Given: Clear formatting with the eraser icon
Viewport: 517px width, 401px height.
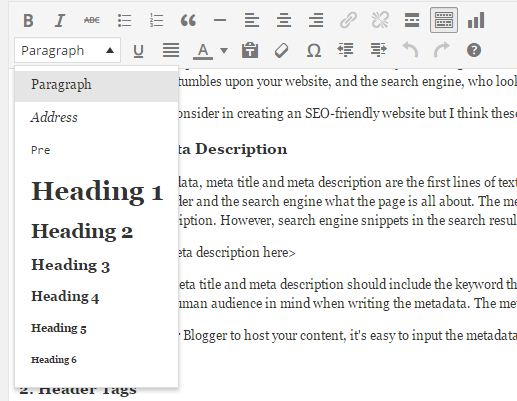Looking at the screenshot, I should click(x=282, y=51).
